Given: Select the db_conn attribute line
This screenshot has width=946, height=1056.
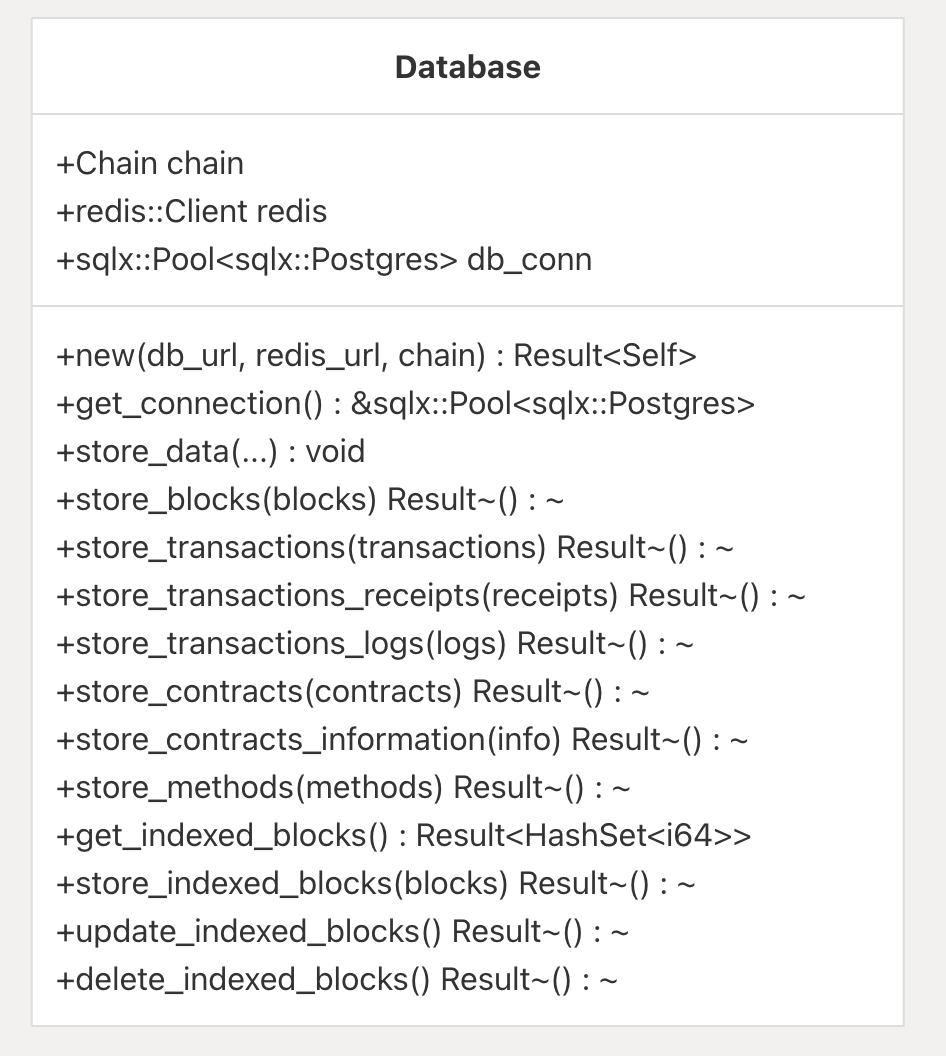Looking at the screenshot, I should (324, 259).
